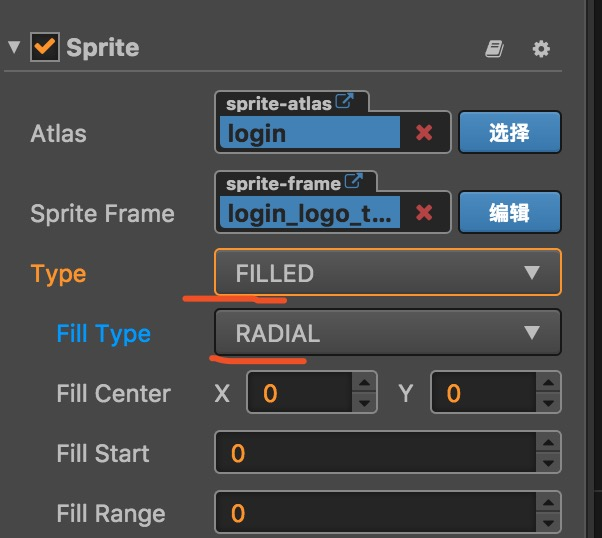Open the Fill Type RADIAL dropdown
Viewport: 602px width, 538px height.
click(x=388, y=333)
